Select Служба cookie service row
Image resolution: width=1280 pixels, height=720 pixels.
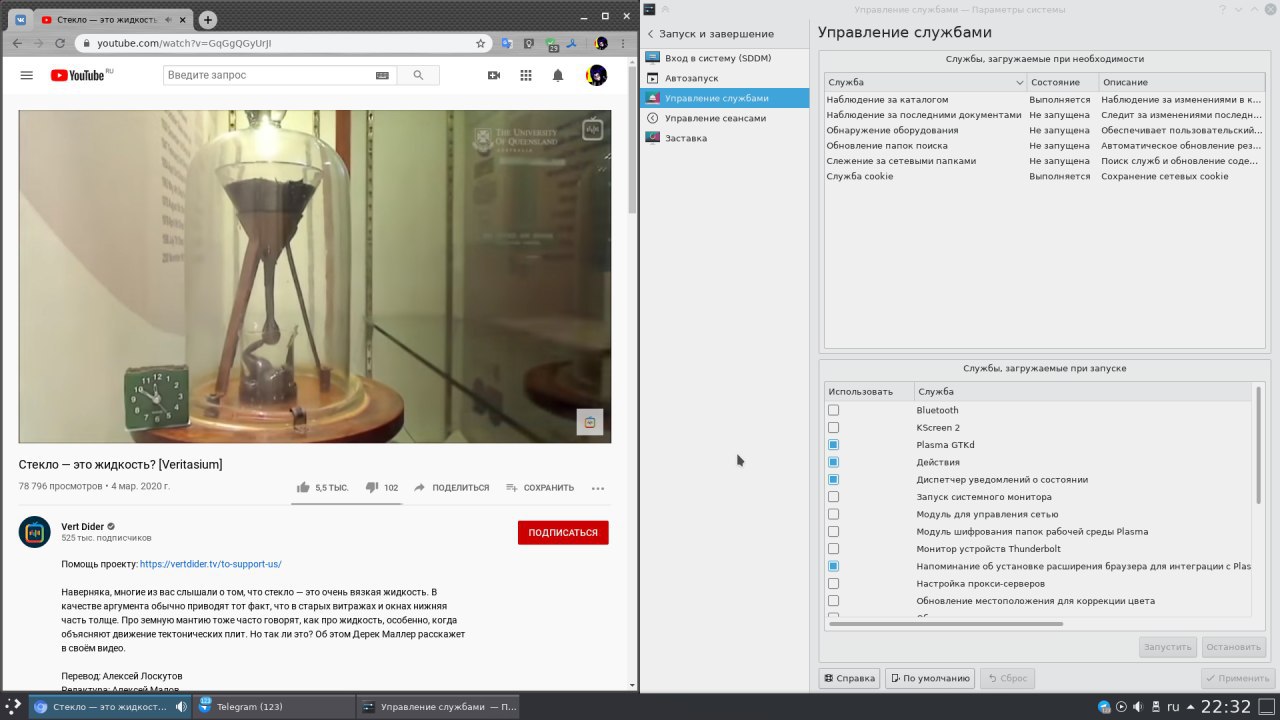[1045, 176]
